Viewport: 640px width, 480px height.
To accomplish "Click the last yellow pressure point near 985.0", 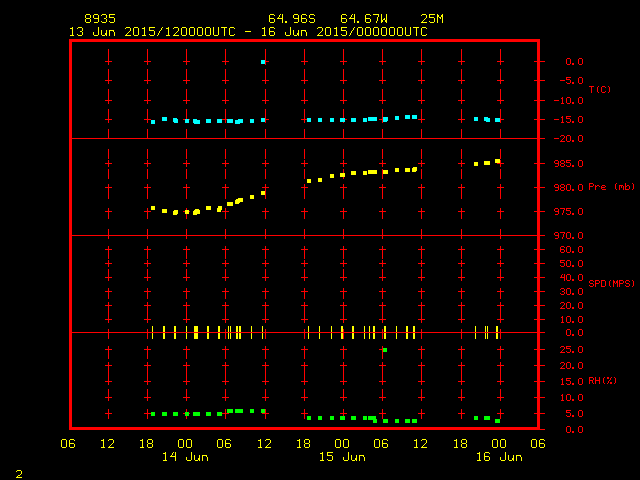I will tap(498, 162).
